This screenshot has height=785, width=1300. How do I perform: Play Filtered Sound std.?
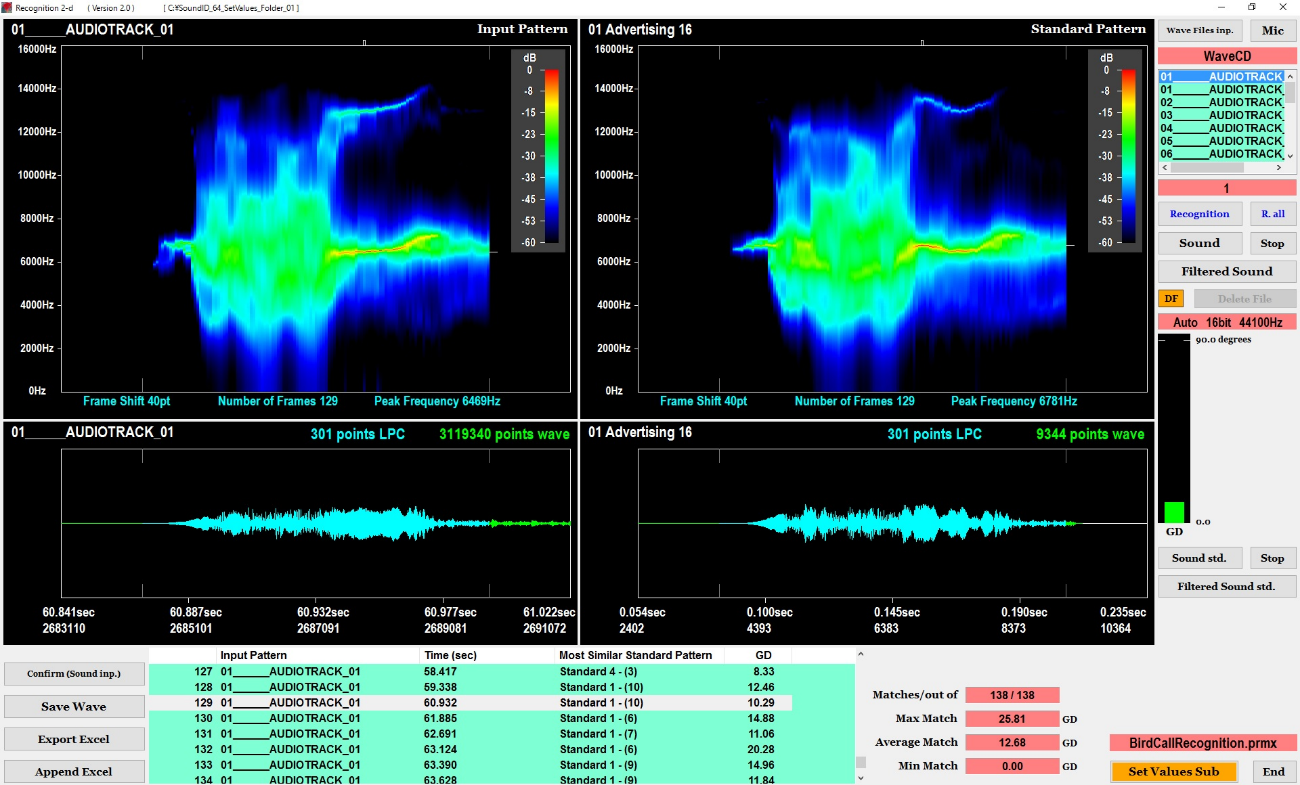(x=1227, y=586)
